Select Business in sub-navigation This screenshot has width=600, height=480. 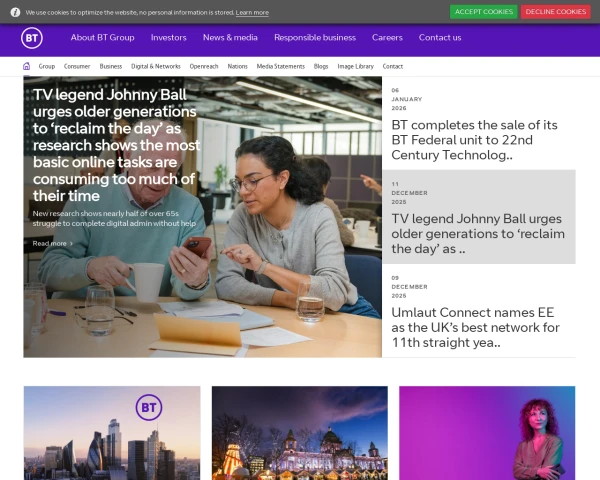click(x=111, y=66)
